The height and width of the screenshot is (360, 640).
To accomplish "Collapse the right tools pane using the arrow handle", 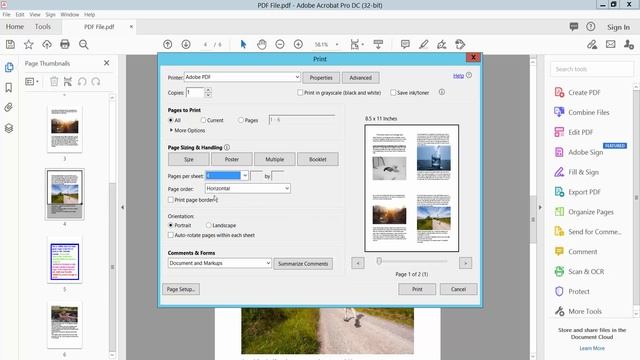I will click(540, 207).
